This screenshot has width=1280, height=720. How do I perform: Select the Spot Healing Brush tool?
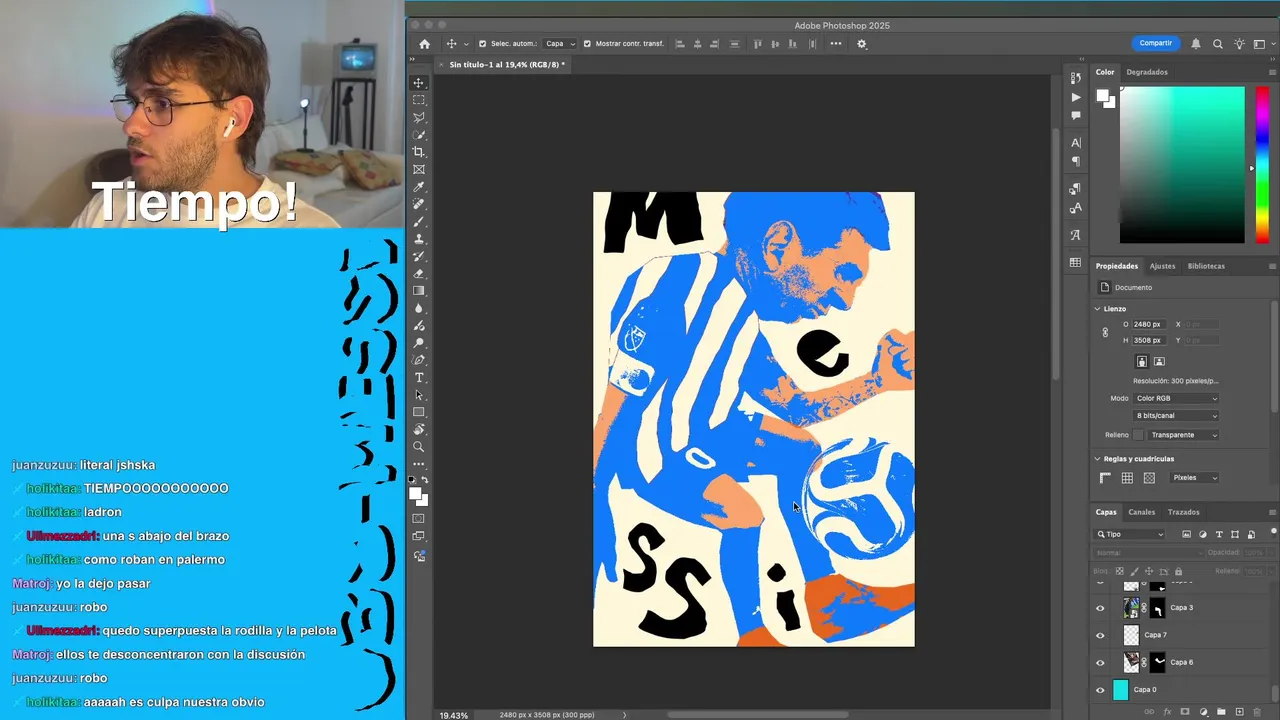419,204
